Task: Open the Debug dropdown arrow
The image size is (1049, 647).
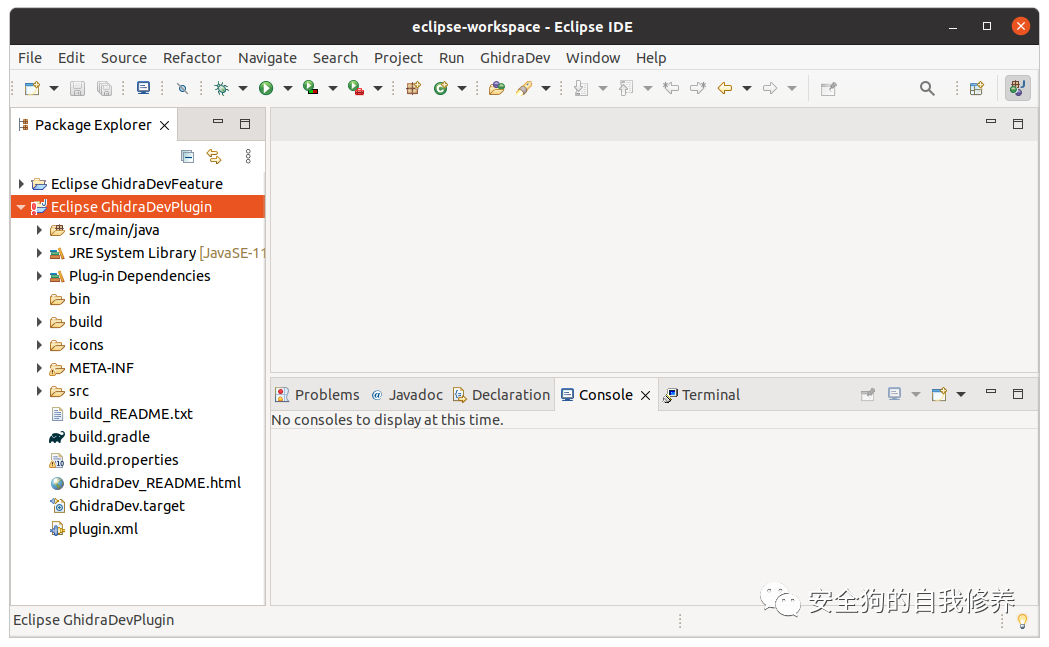Action: (x=243, y=88)
